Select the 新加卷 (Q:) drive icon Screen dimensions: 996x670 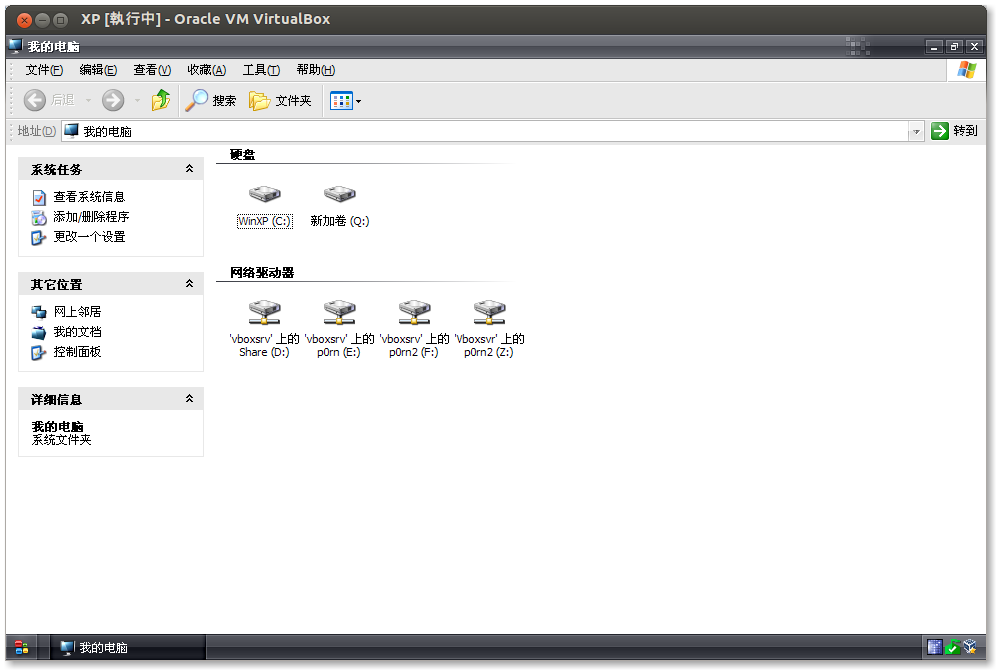pyautogui.click(x=339, y=194)
